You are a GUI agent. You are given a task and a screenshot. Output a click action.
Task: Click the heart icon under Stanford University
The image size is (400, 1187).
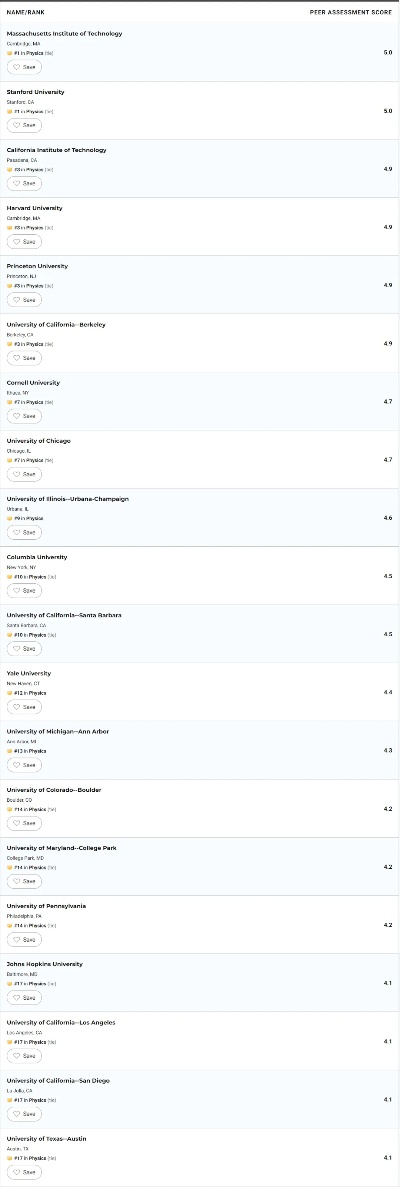(17, 126)
